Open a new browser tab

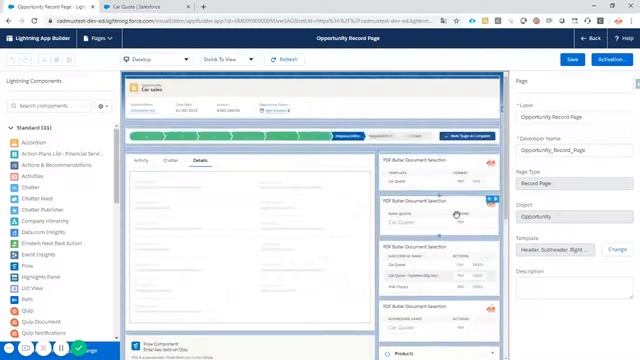coord(204,7)
